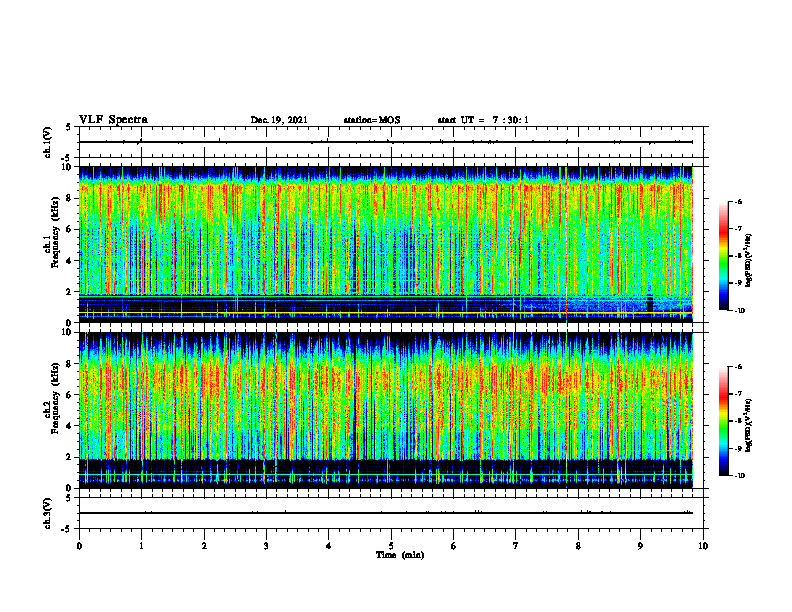This screenshot has height=612, width=792.
Task: Click the '5' tick on the time axis
Action: pyautogui.click(x=391, y=546)
